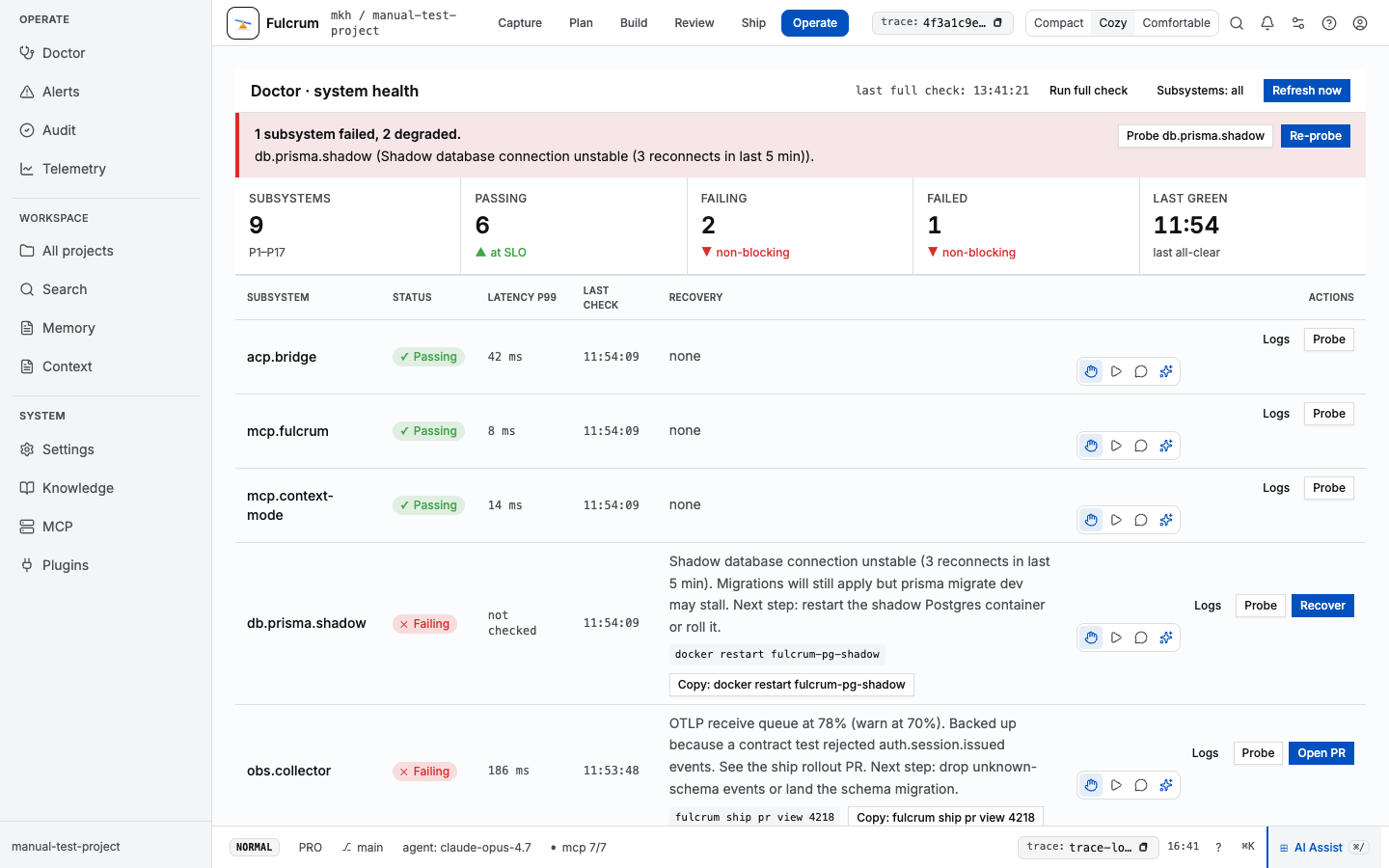Open Knowledge in sidebar
Screen dimensions: 1389x868
pyautogui.click(x=106, y=488)
